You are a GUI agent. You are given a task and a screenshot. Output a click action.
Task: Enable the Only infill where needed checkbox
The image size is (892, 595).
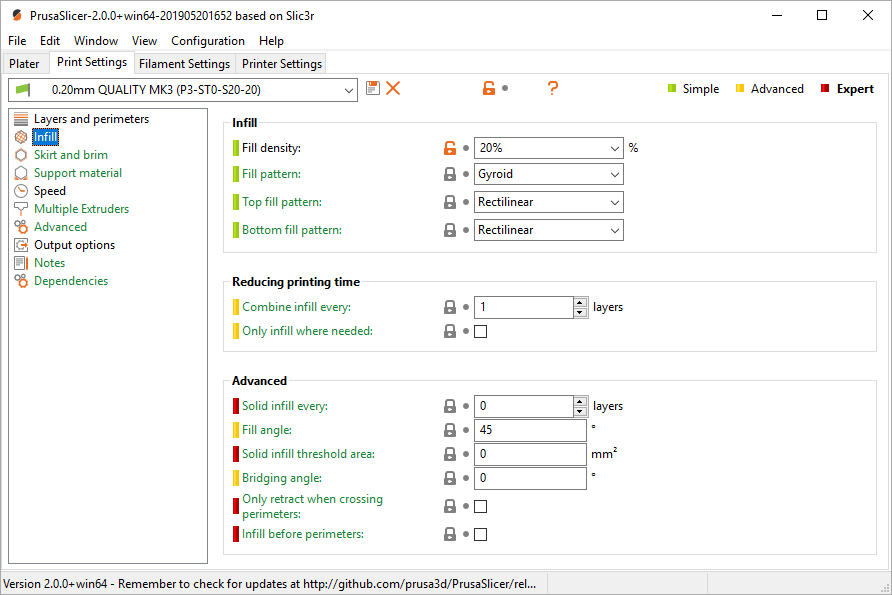[x=481, y=331]
